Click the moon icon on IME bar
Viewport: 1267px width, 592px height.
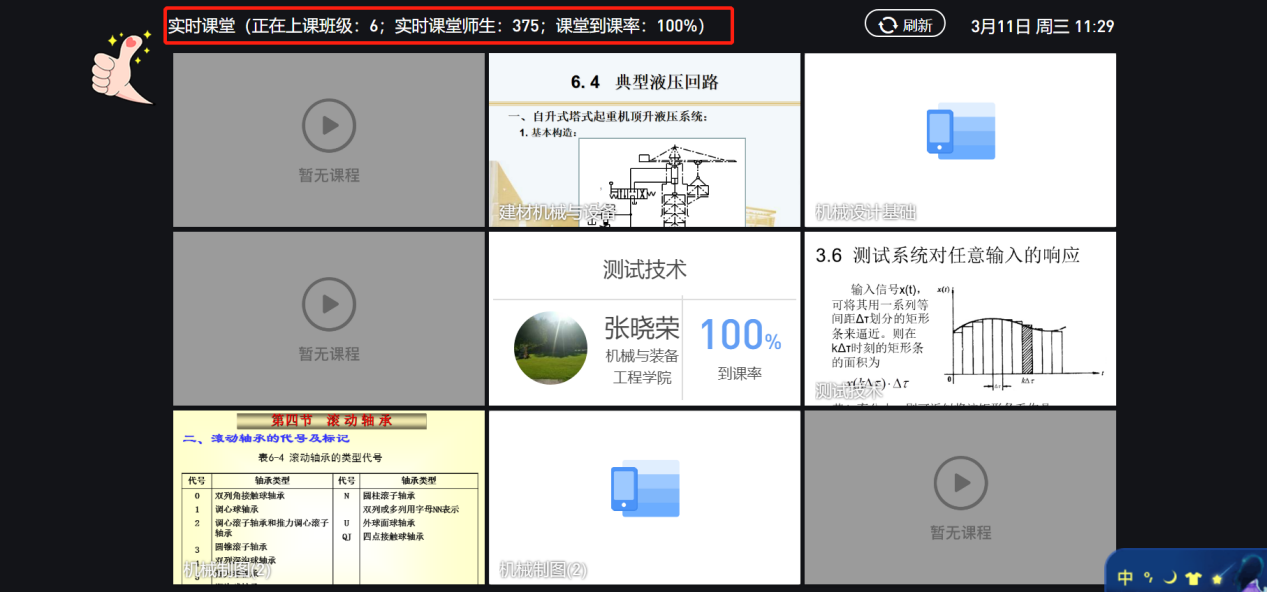click(1170, 577)
